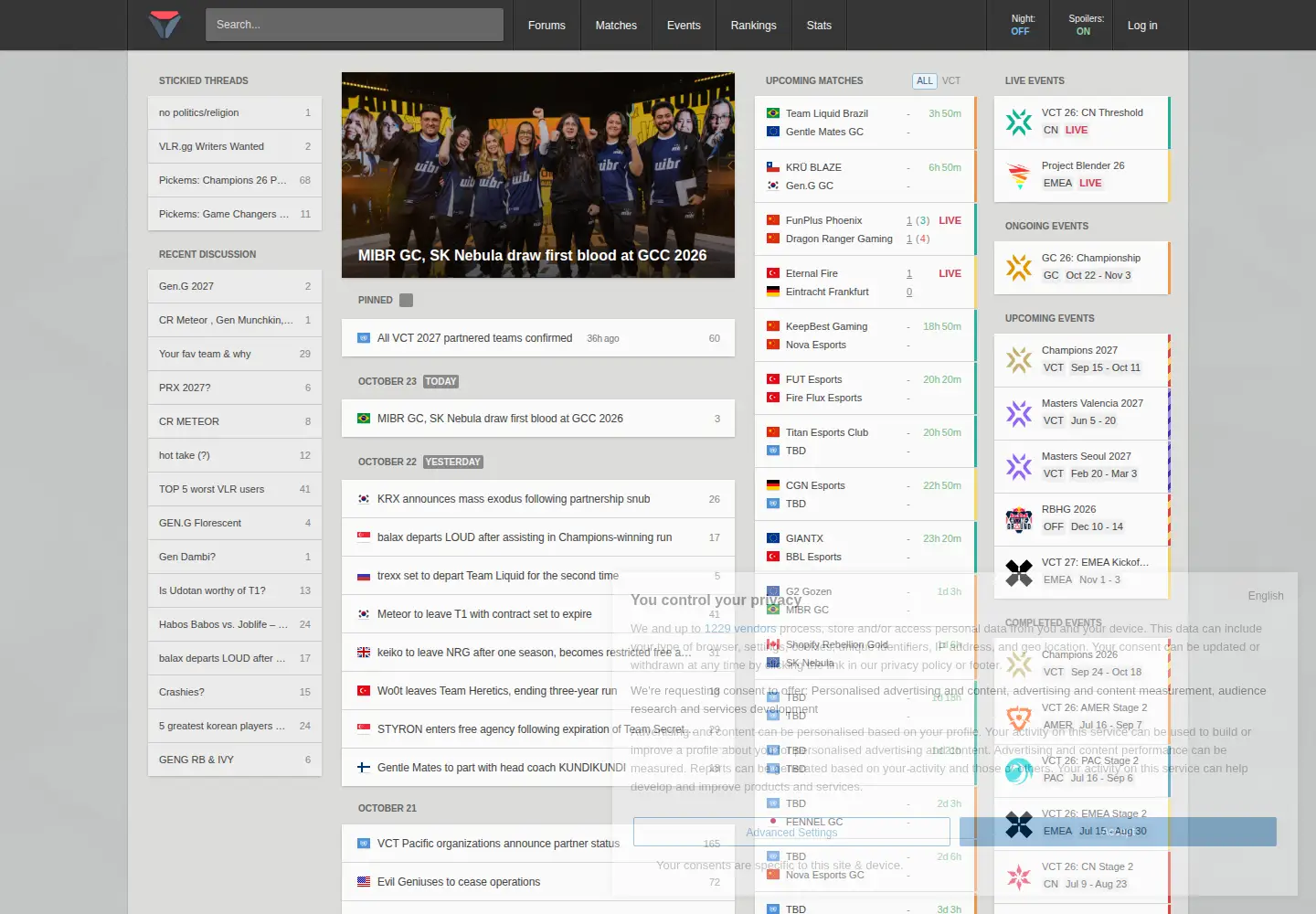The image size is (1316, 914).
Task: Click the GC 26: Championship event icon
Action: pyautogui.click(x=1019, y=267)
